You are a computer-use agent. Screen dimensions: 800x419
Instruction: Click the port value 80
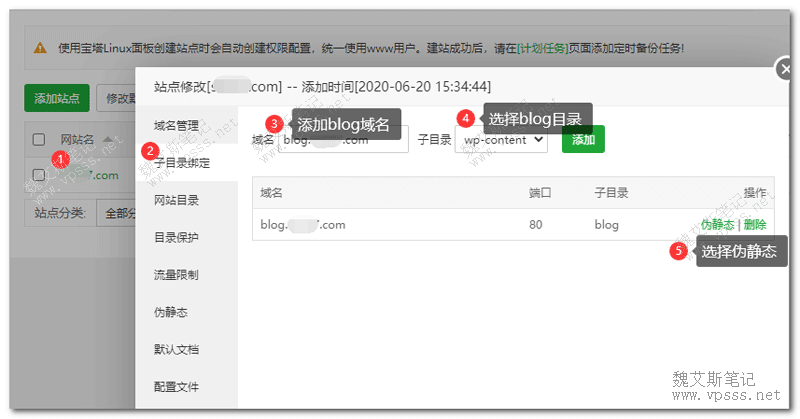click(x=536, y=225)
